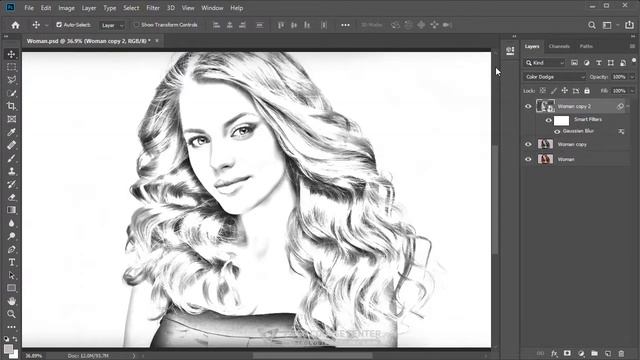The width and height of the screenshot is (640, 360).
Task: Select the Blur tool
Action: point(11,223)
